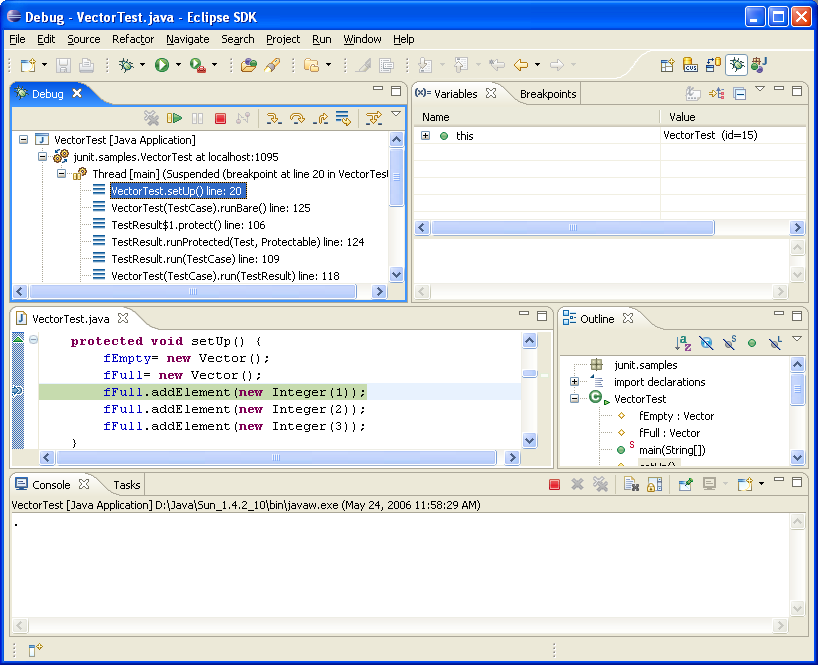Open the Run launch history dropdown arrow
The height and width of the screenshot is (665, 818).
(x=178, y=65)
